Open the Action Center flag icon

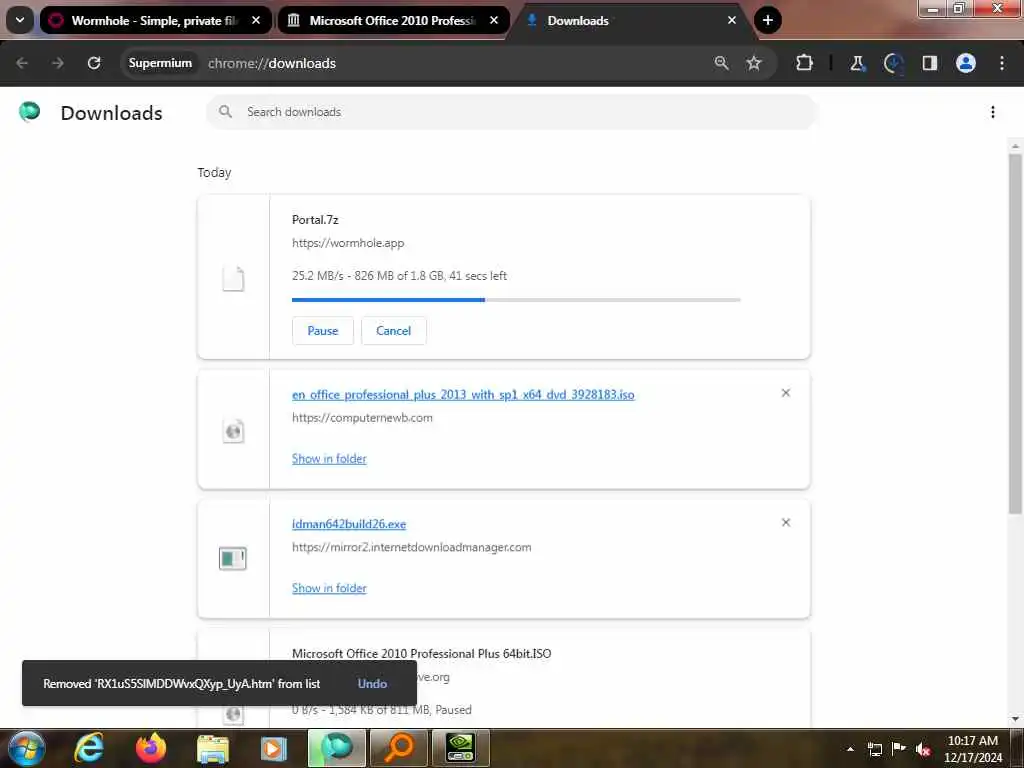click(x=899, y=748)
